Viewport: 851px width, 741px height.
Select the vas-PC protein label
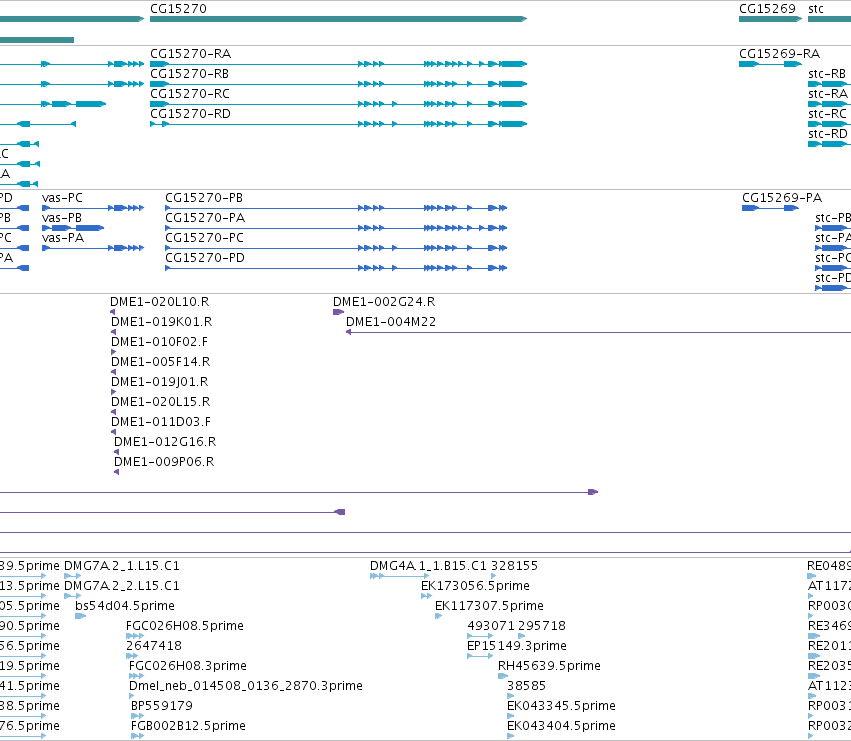click(x=62, y=198)
